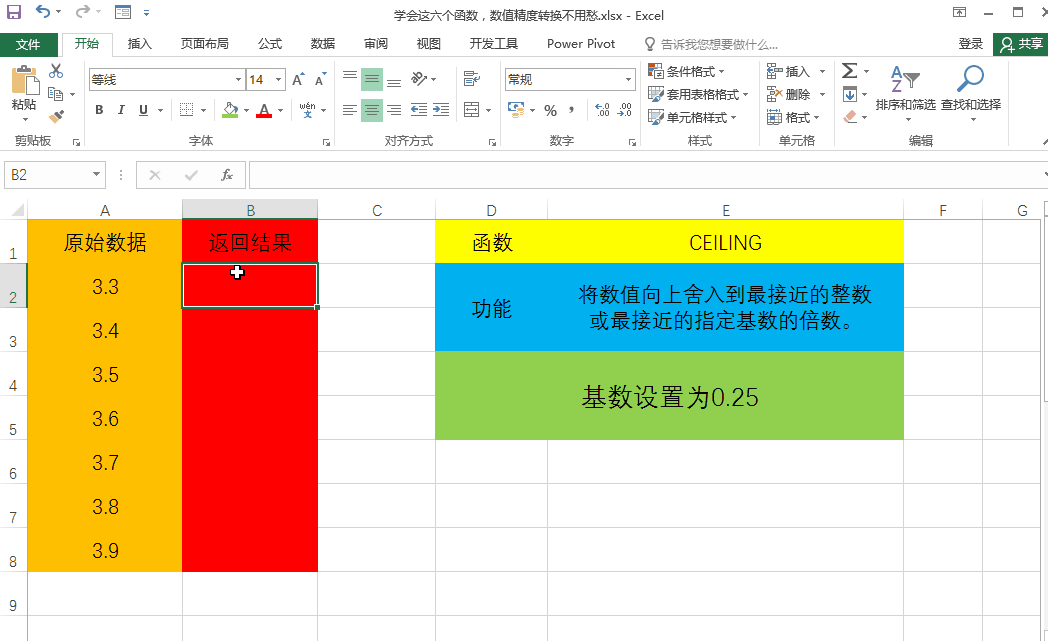
Task: Switch to the 数据 data tab
Action: point(323,44)
